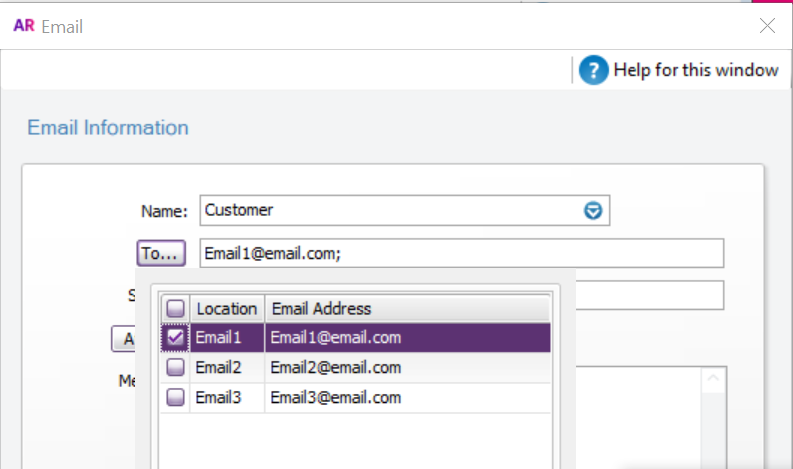Click the Email Address column header
Viewport: 793px width, 469px height.
[x=322, y=309]
